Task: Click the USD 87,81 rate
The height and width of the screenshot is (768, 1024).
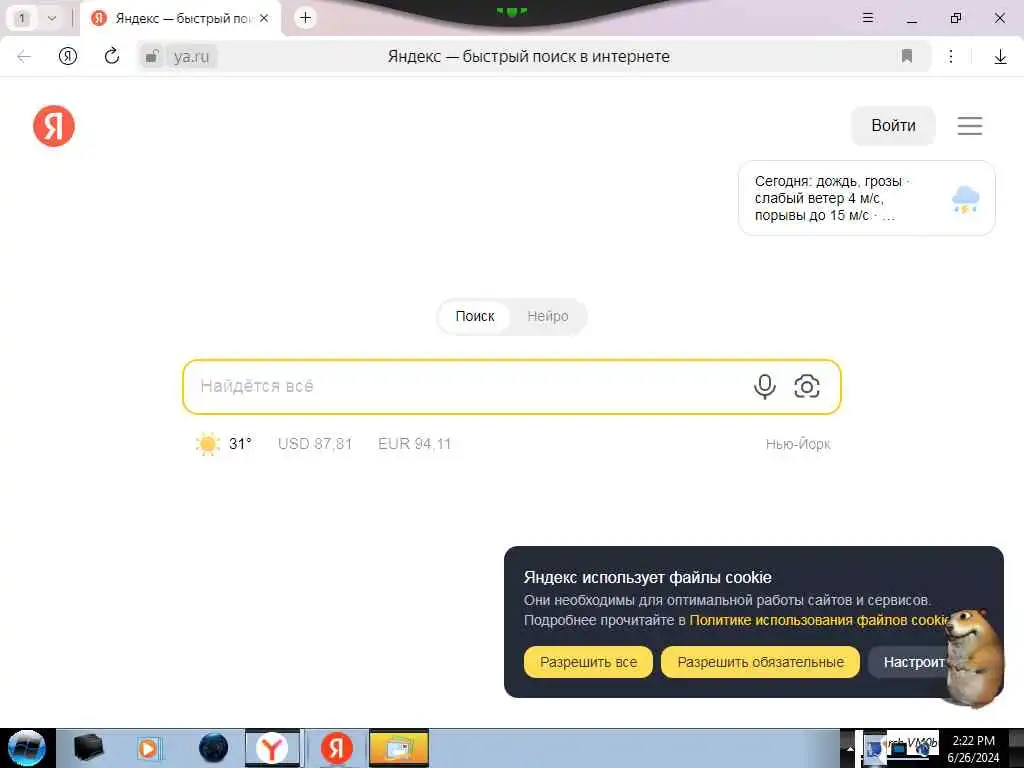Action: (x=315, y=444)
